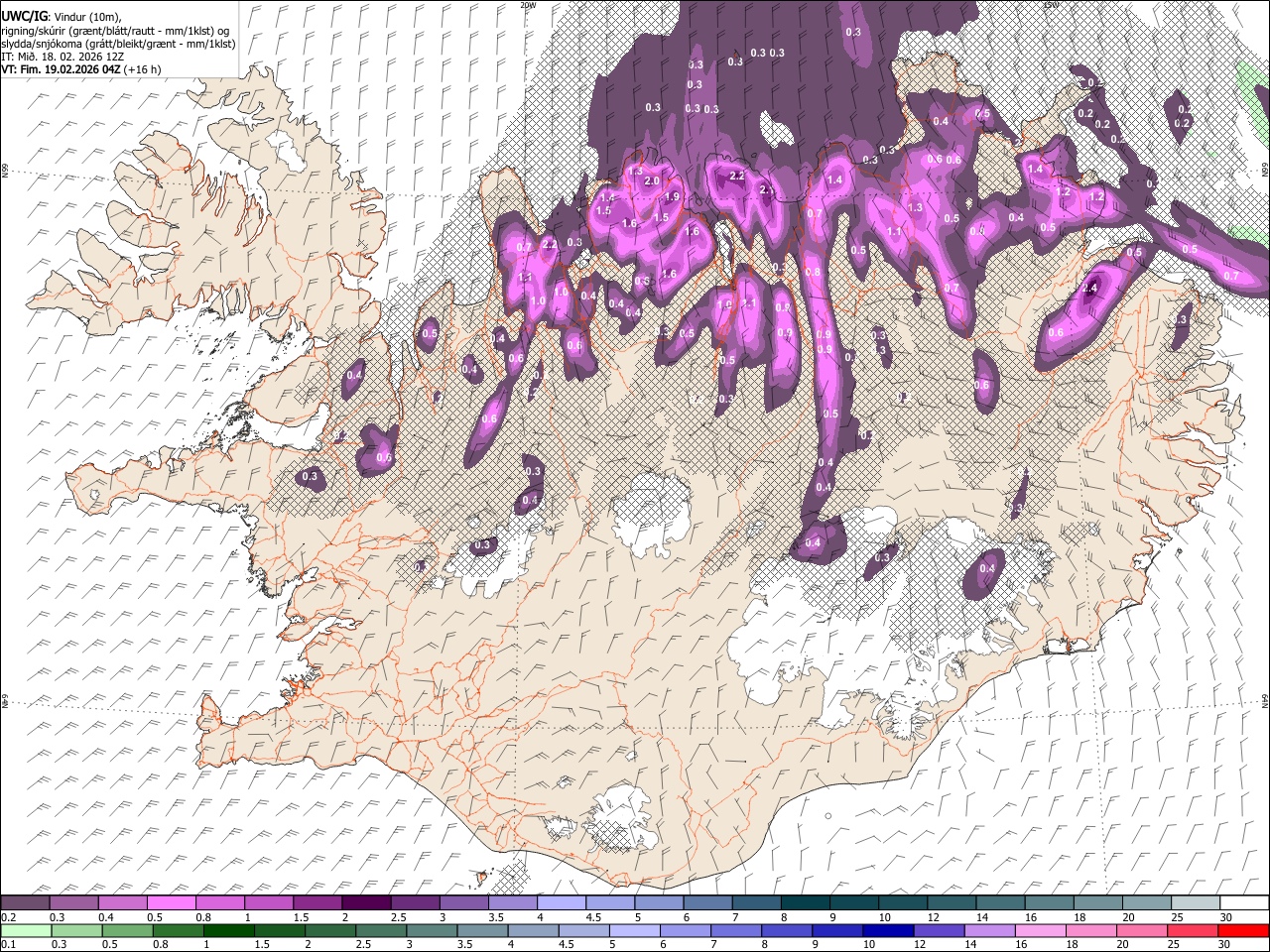Select the bright red lower-row swatch after 30
Viewport: 1270px width, 952px height.
tap(1243, 930)
